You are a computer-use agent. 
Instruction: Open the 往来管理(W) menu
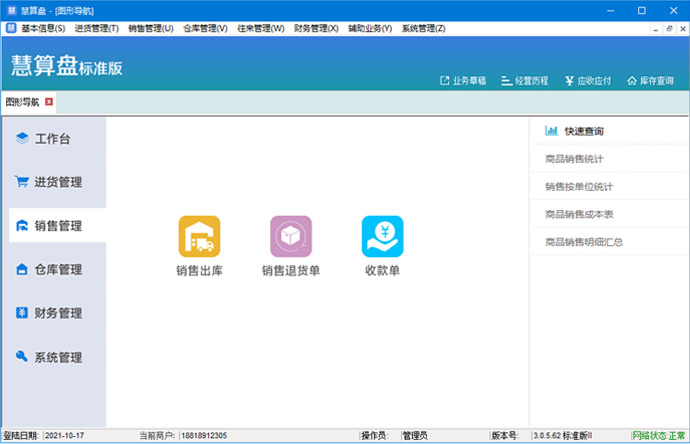(x=261, y=28)
